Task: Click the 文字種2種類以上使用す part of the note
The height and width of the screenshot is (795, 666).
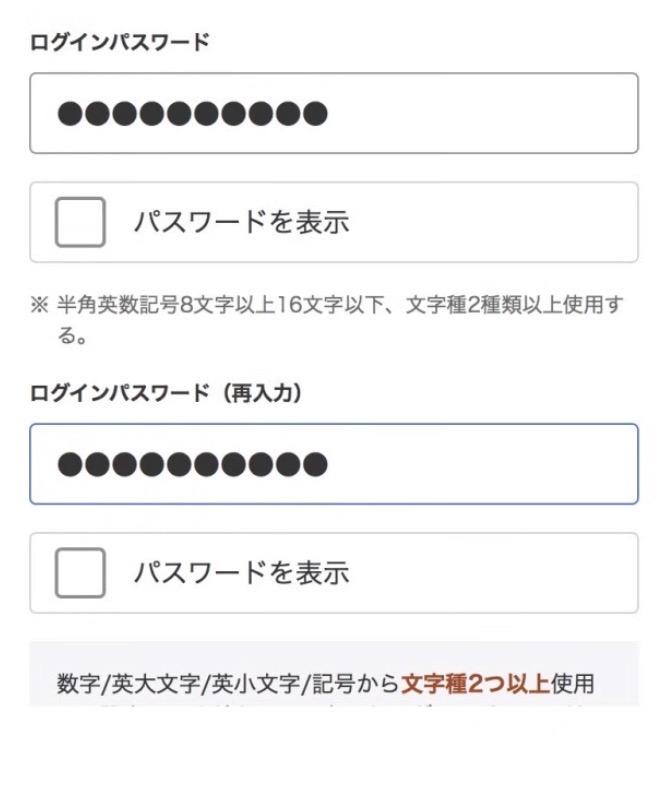Action: click(x=514, y=305)
